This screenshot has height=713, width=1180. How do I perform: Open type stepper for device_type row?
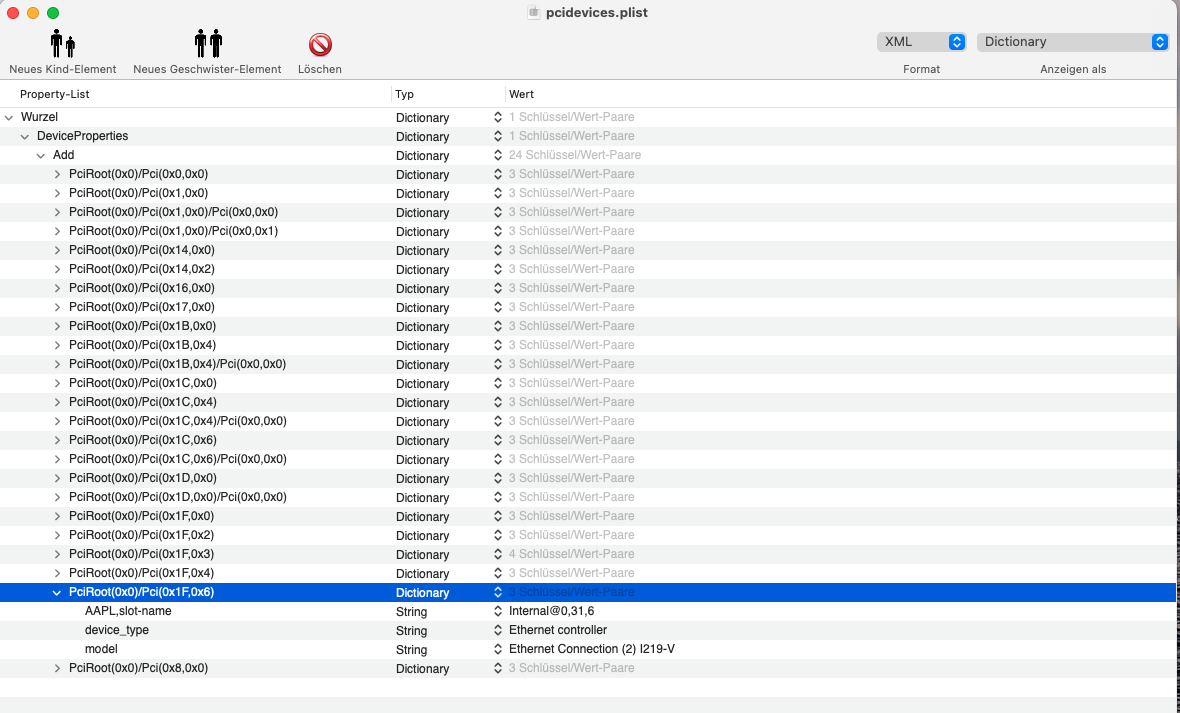tap(497, 630)
